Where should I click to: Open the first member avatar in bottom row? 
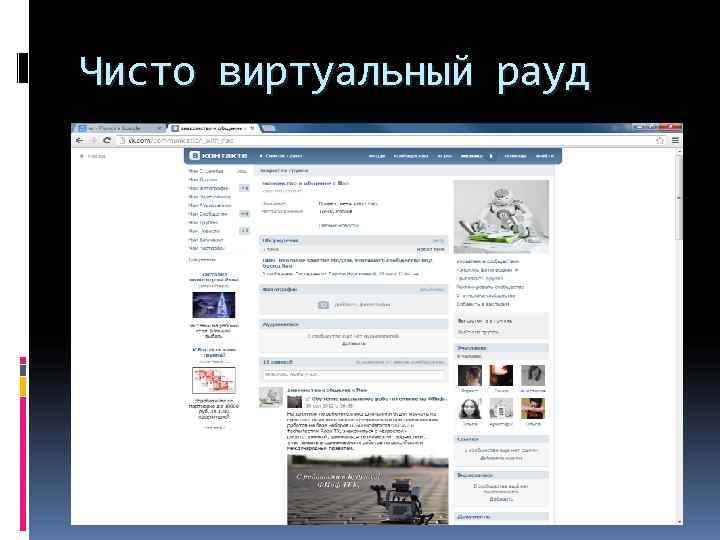pos(470,409)
